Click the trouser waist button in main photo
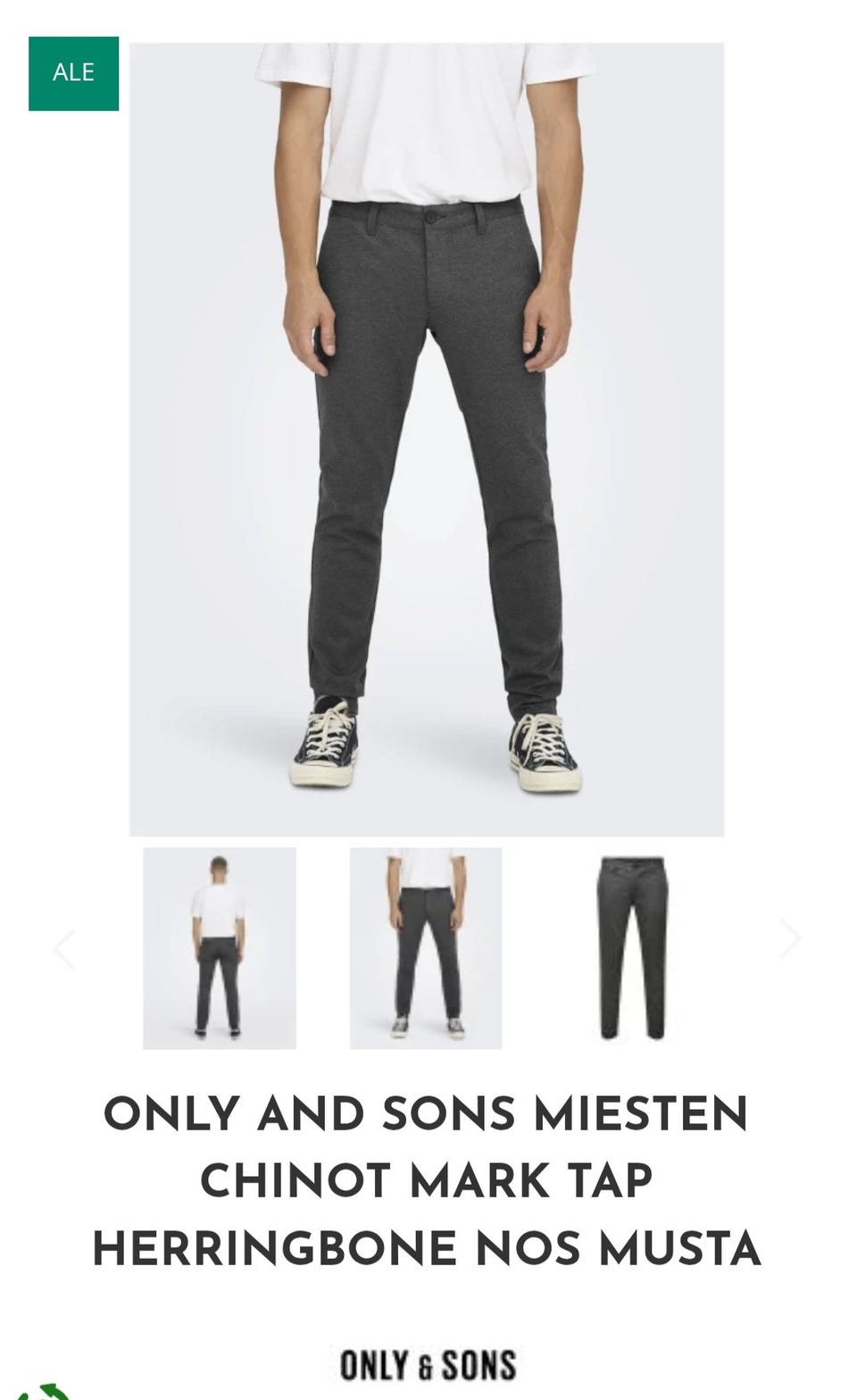The height and width of the screenshot is (1400, 857). (431, 217)
